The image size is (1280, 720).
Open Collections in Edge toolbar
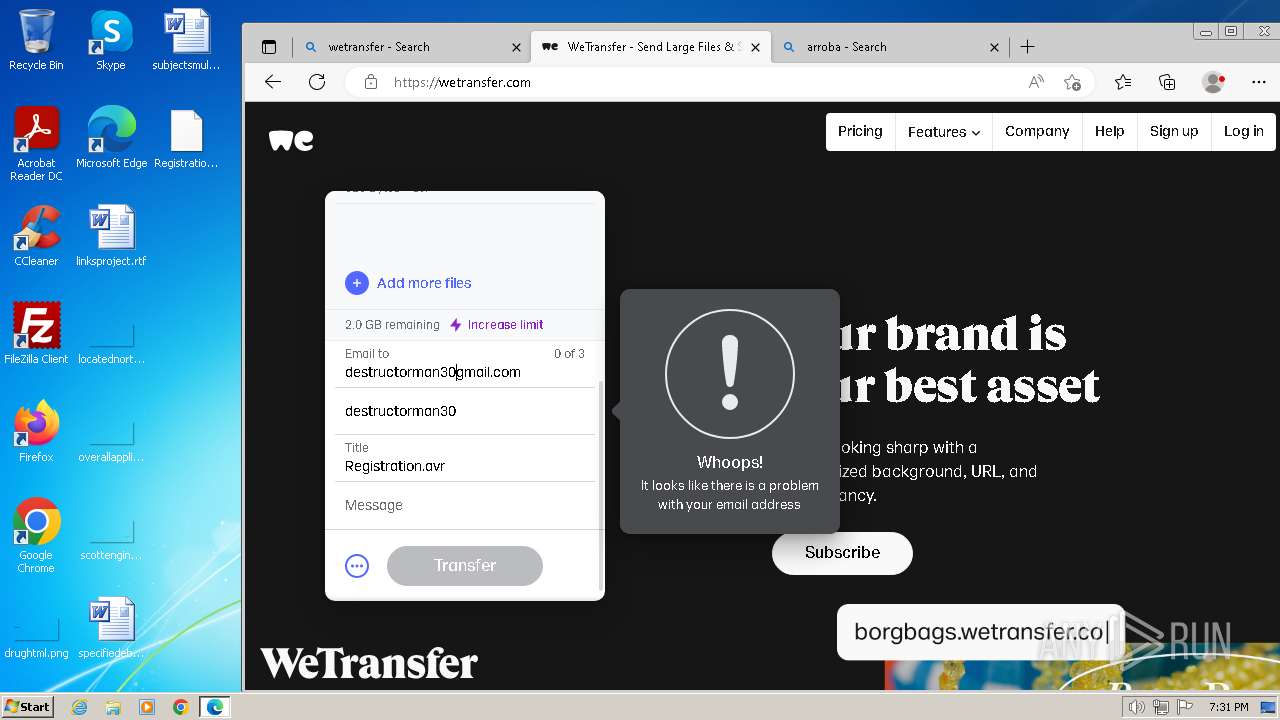[1167, 82]
